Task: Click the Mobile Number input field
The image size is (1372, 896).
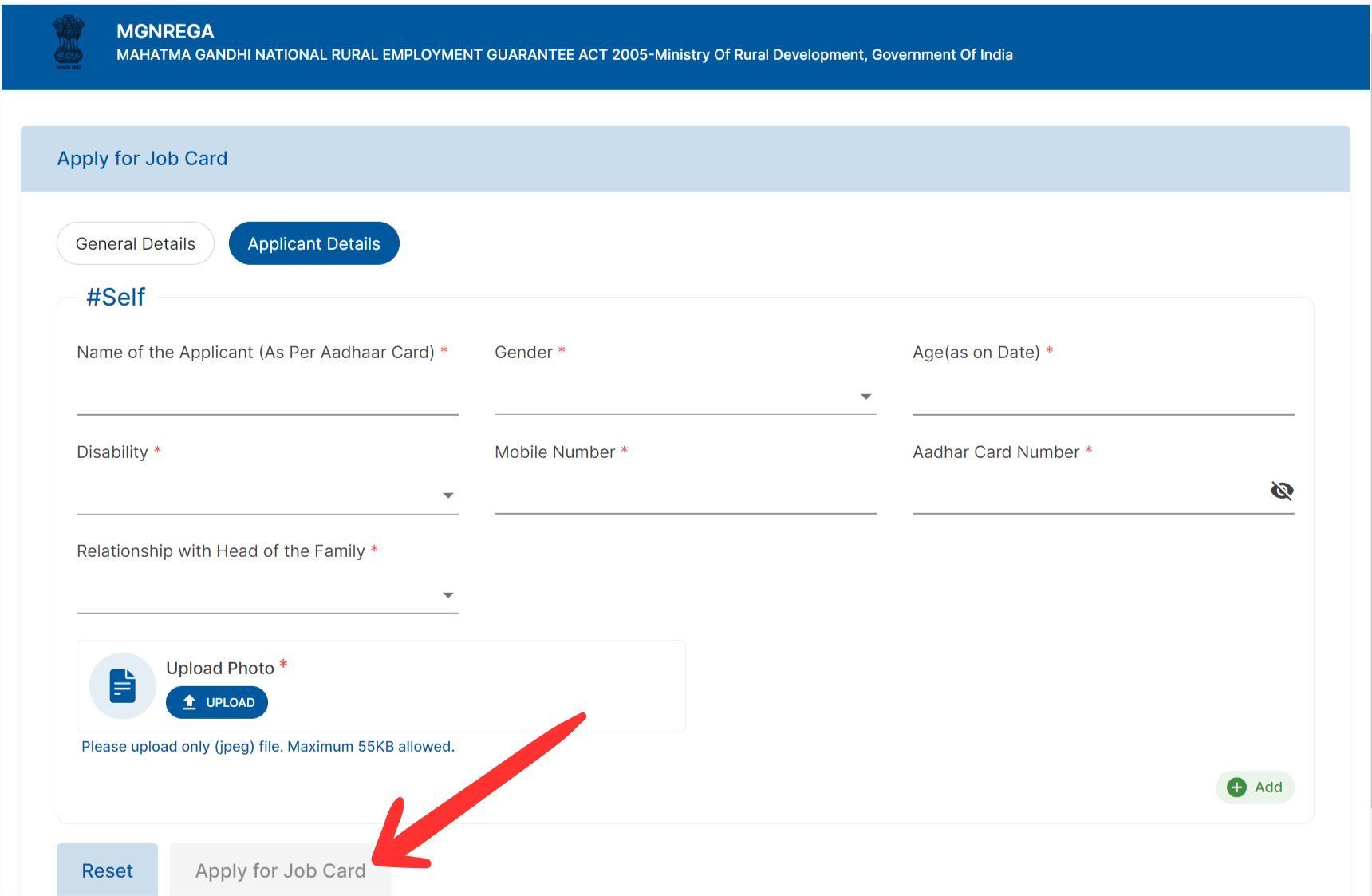Action: [x=684, y=495]
